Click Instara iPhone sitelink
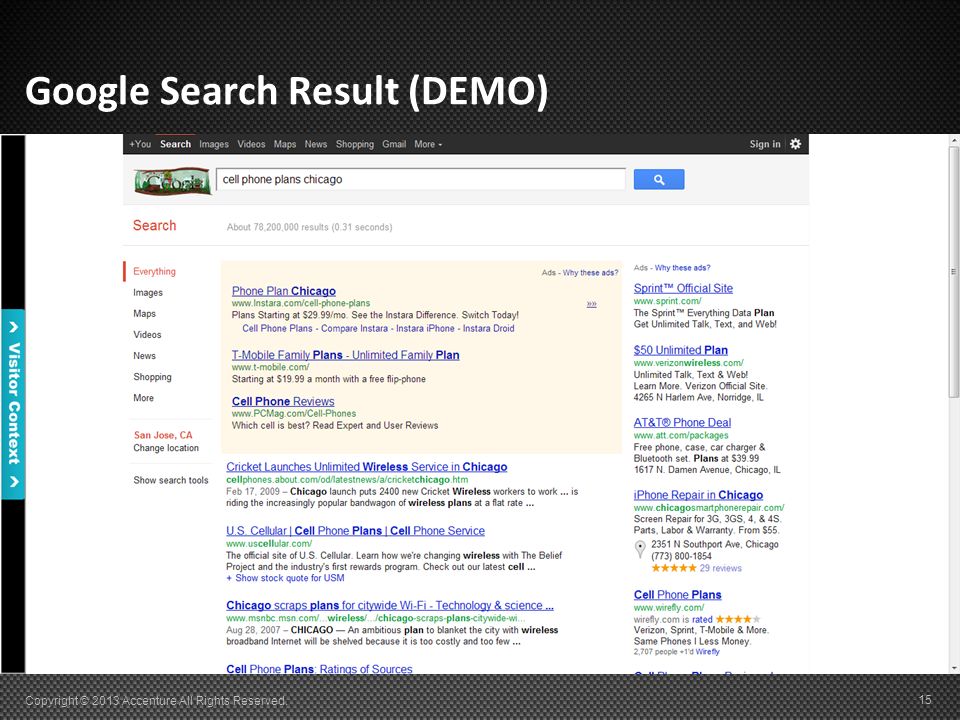960x720 pixels. pos(426,328)
